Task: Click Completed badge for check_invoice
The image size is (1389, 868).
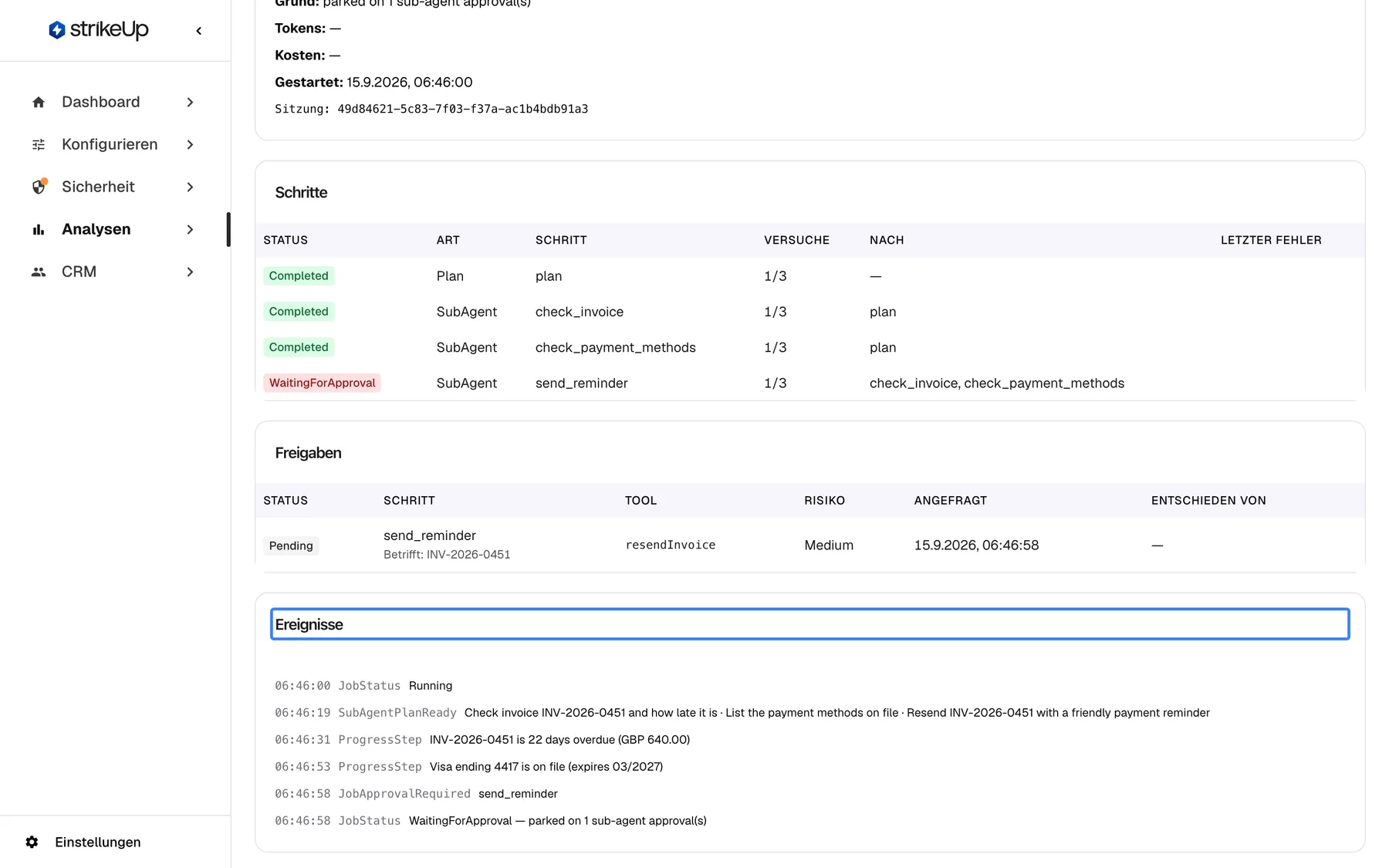Action: click(x=299, y=312)
